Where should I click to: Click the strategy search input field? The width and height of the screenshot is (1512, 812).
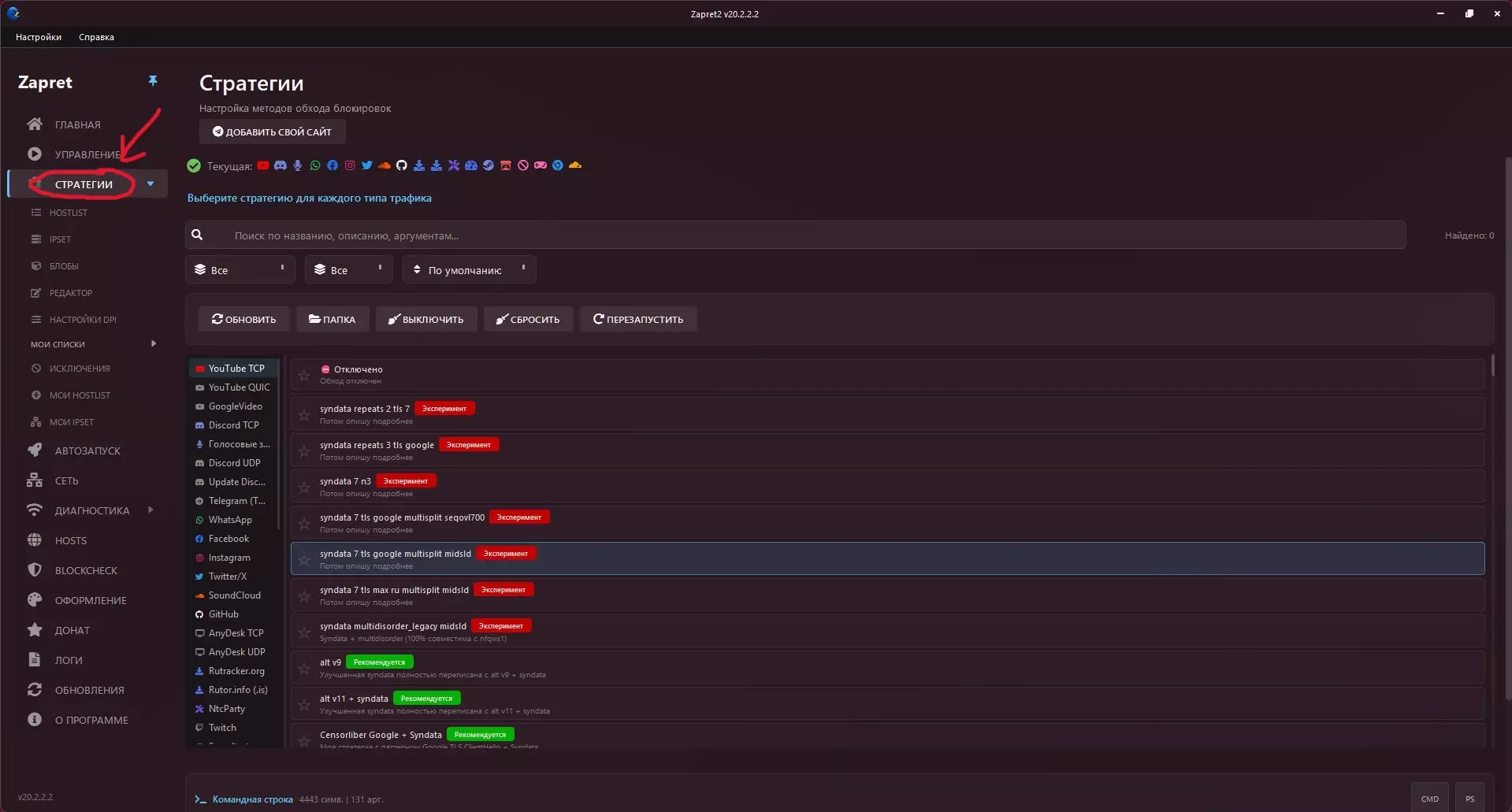point(796,235)
